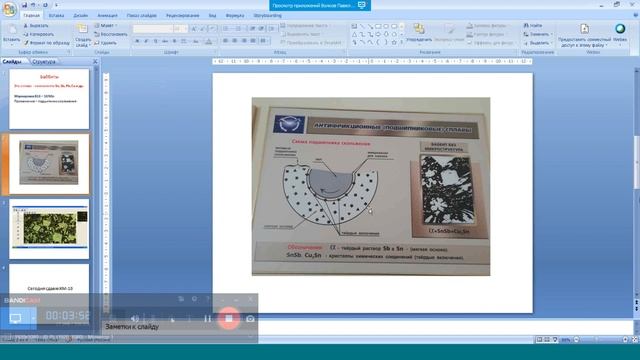Save the presentation from quick access toolbar
The width and height of the screenshot is (640, 360).
click(x=24, y=5)
